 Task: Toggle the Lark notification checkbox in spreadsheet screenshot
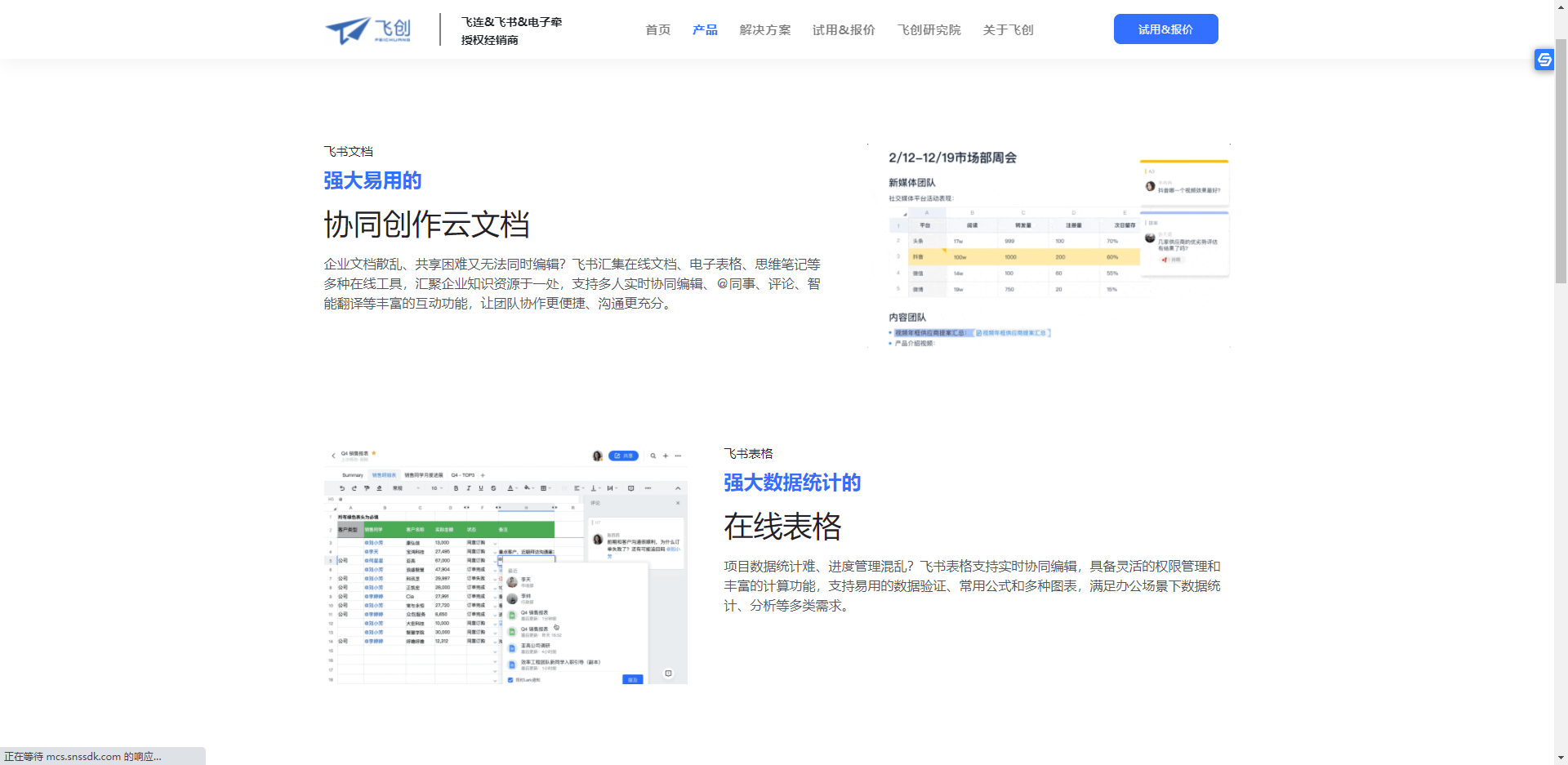point(510,679)
